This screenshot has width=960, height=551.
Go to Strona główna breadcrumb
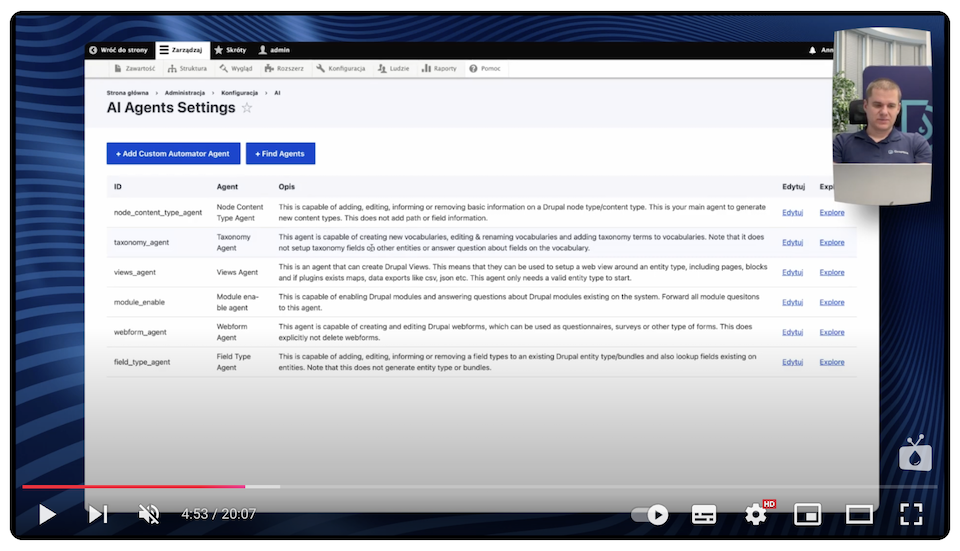pyautogui.click(x=127, y=93)
